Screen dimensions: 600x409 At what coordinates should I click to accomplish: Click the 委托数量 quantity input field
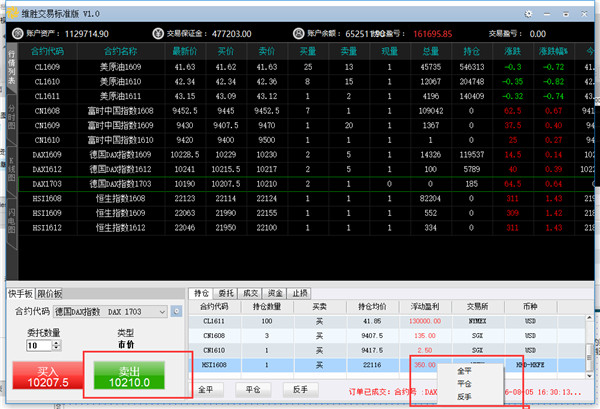pos(39,345)
